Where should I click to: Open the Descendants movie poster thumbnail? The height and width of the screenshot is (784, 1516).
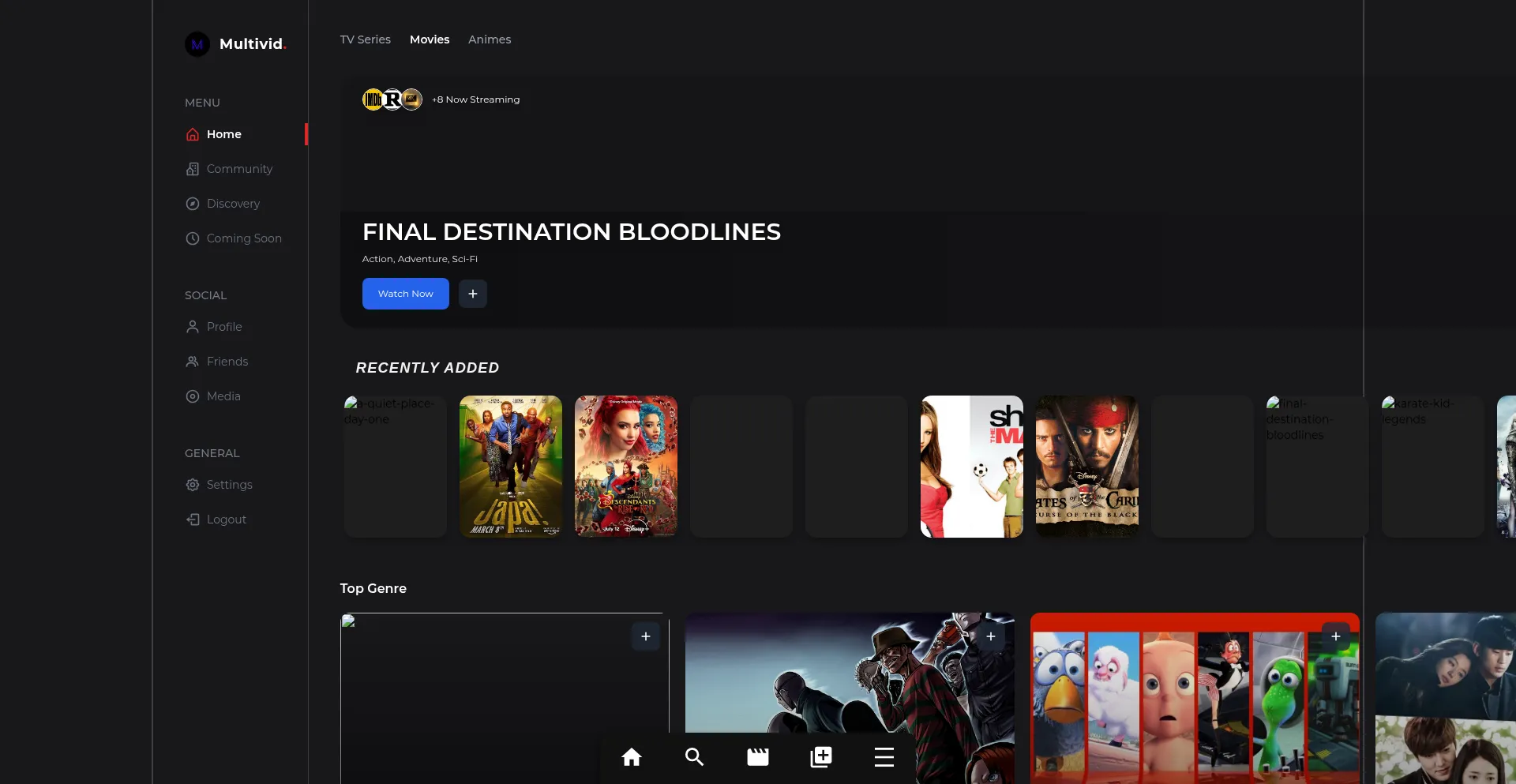[625, 466]
